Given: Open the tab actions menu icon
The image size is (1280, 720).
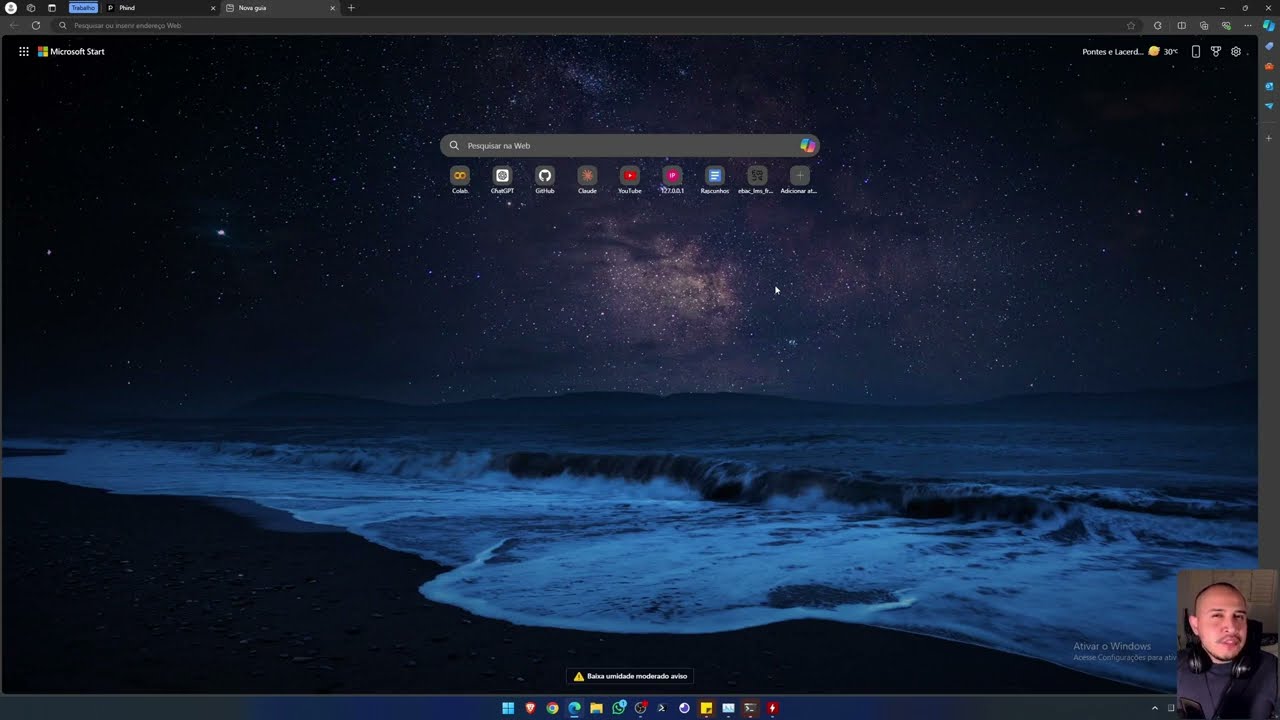Looking at the screenshot, I should pos(52,8).
